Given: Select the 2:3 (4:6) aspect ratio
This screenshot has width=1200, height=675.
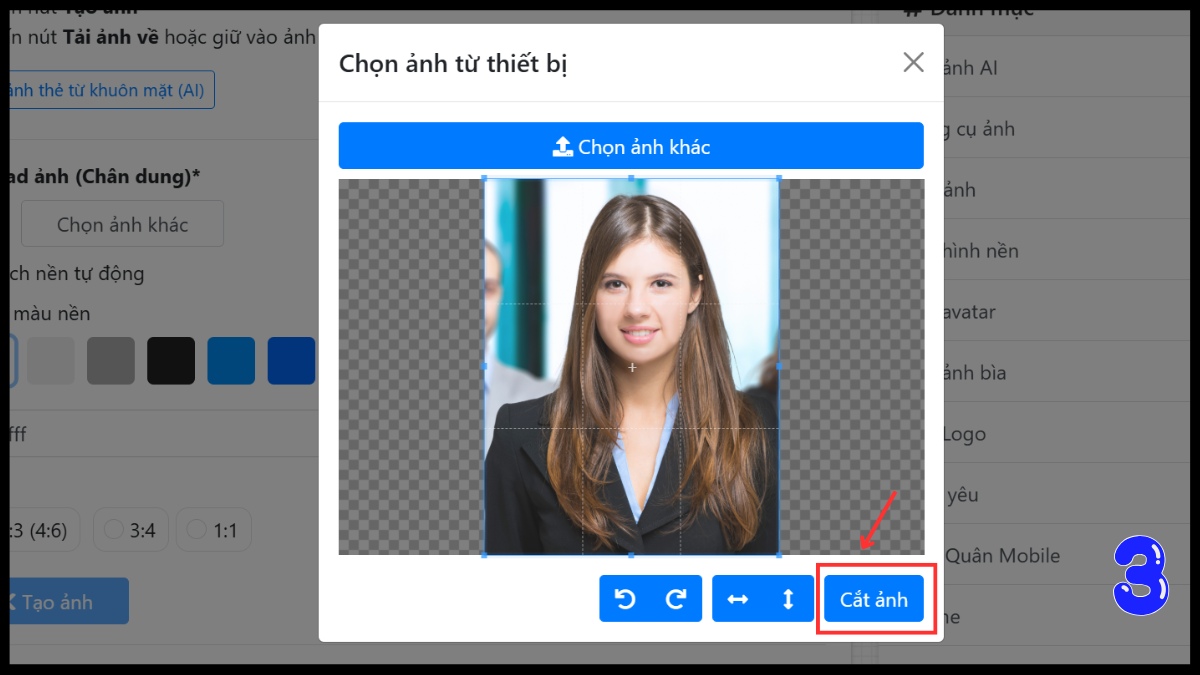Looking at the screenshot, I should (x=40, y=529).
